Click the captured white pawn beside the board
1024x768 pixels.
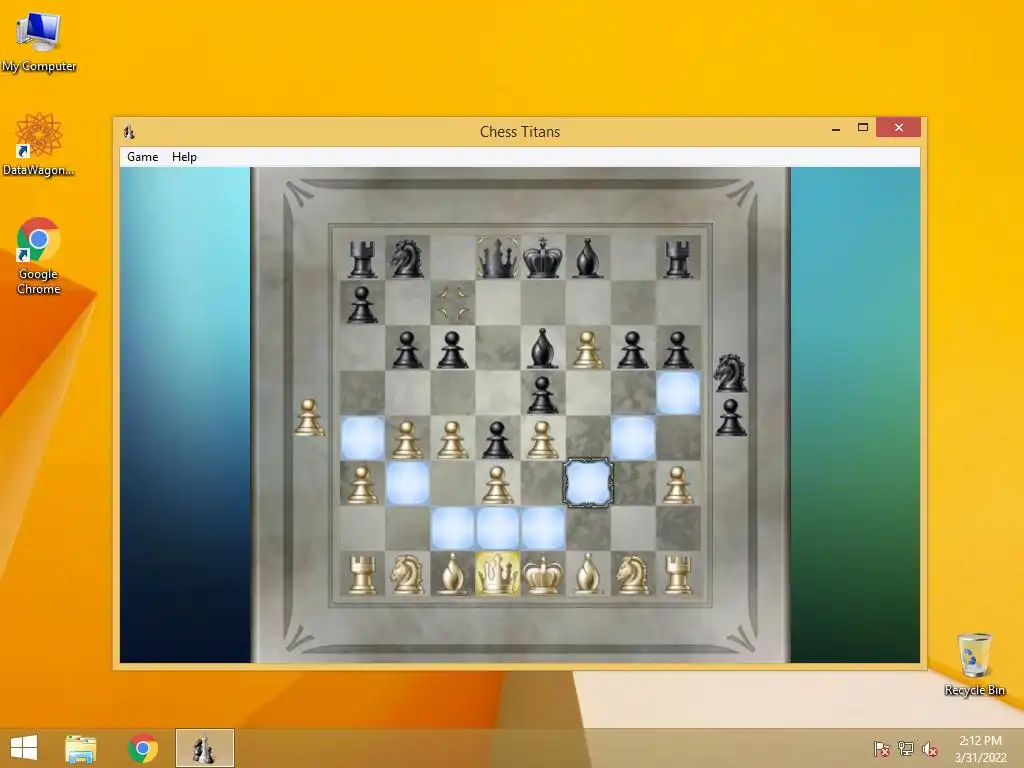coord(309,417)
